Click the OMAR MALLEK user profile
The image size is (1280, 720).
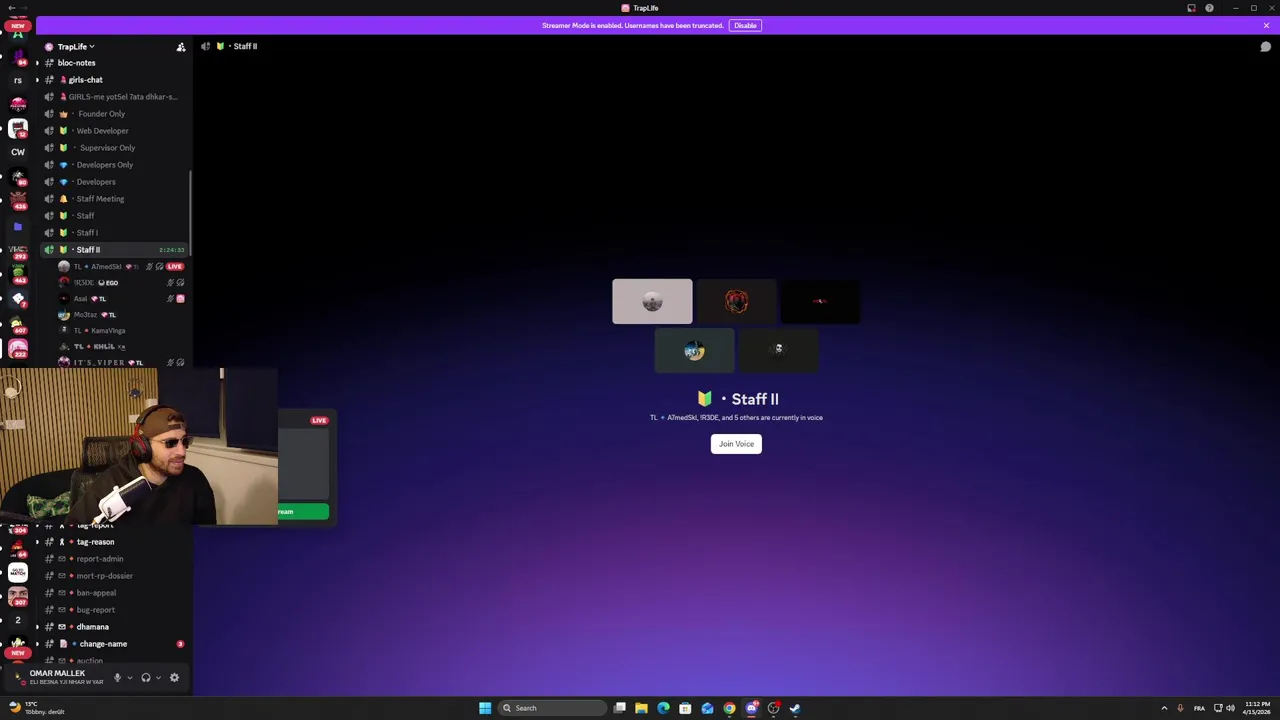56,677
